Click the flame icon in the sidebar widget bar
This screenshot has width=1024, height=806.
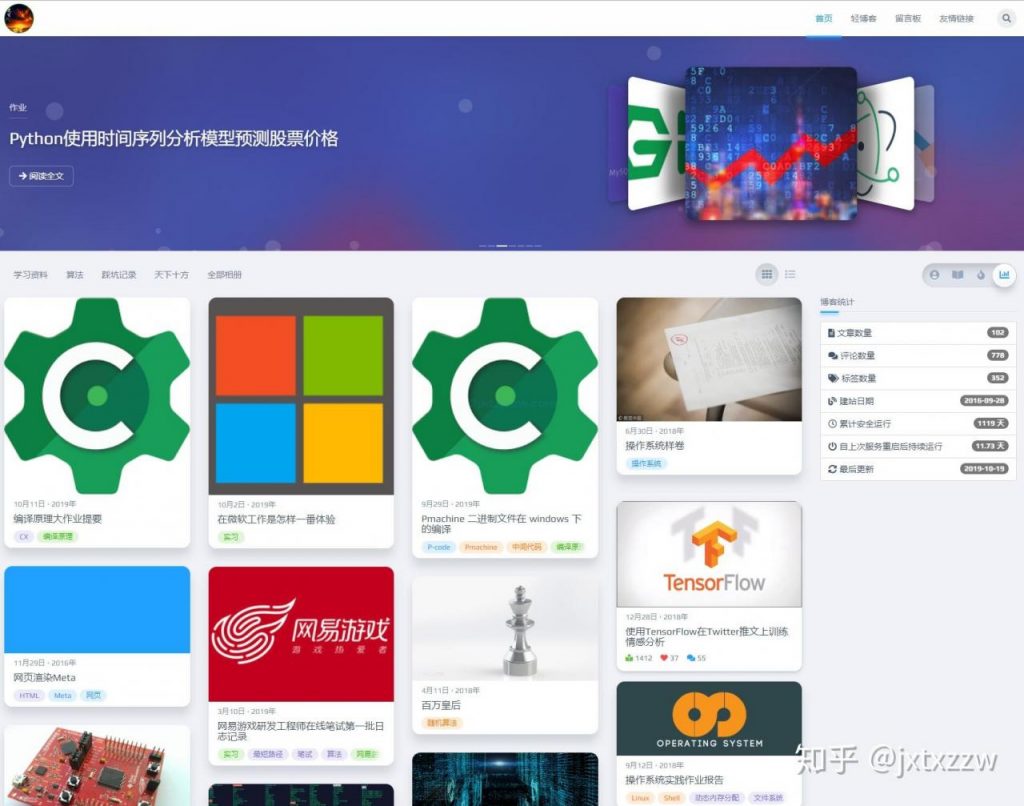coord(981,274)
